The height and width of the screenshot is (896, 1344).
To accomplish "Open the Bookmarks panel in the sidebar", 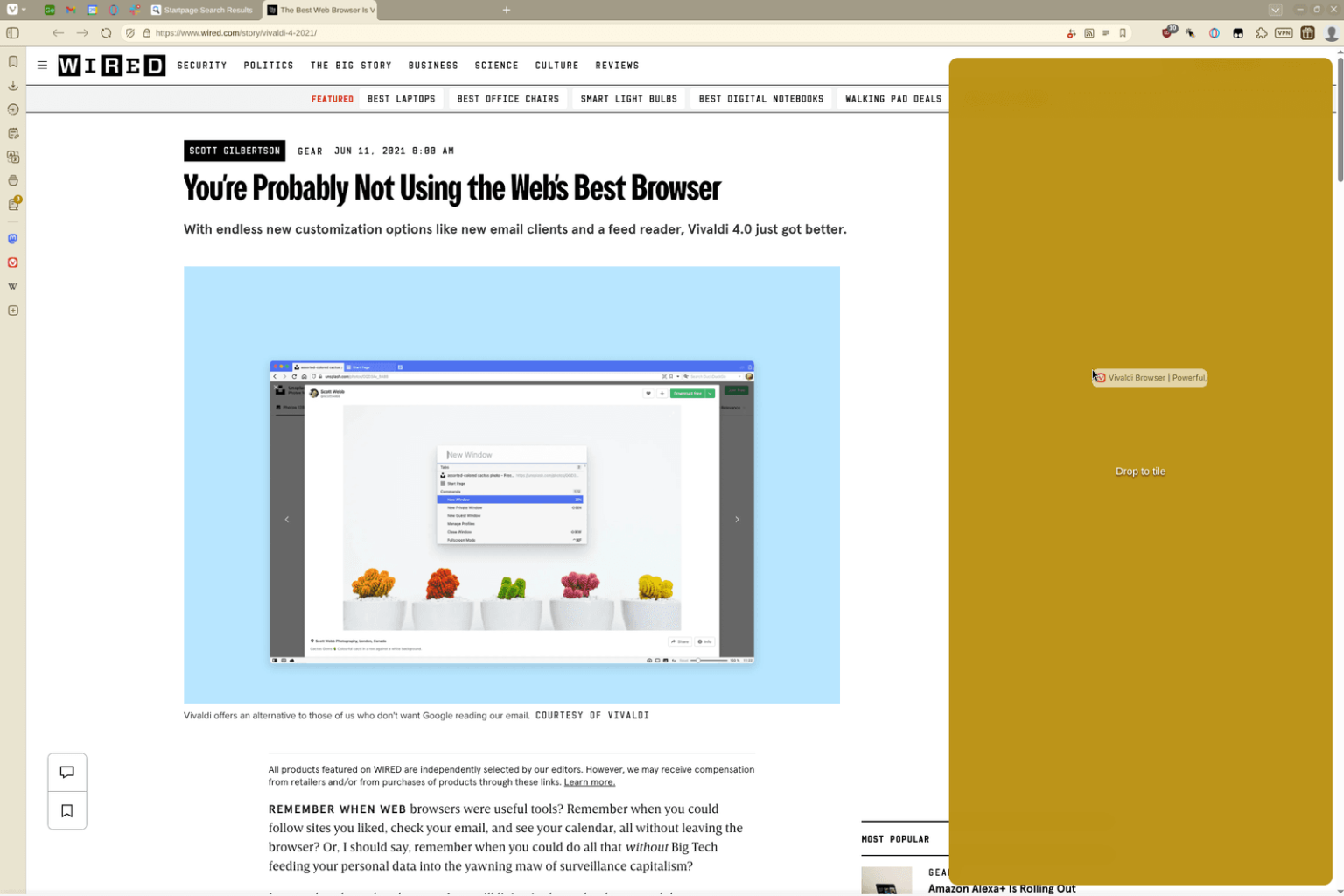I will coord(13,62).
